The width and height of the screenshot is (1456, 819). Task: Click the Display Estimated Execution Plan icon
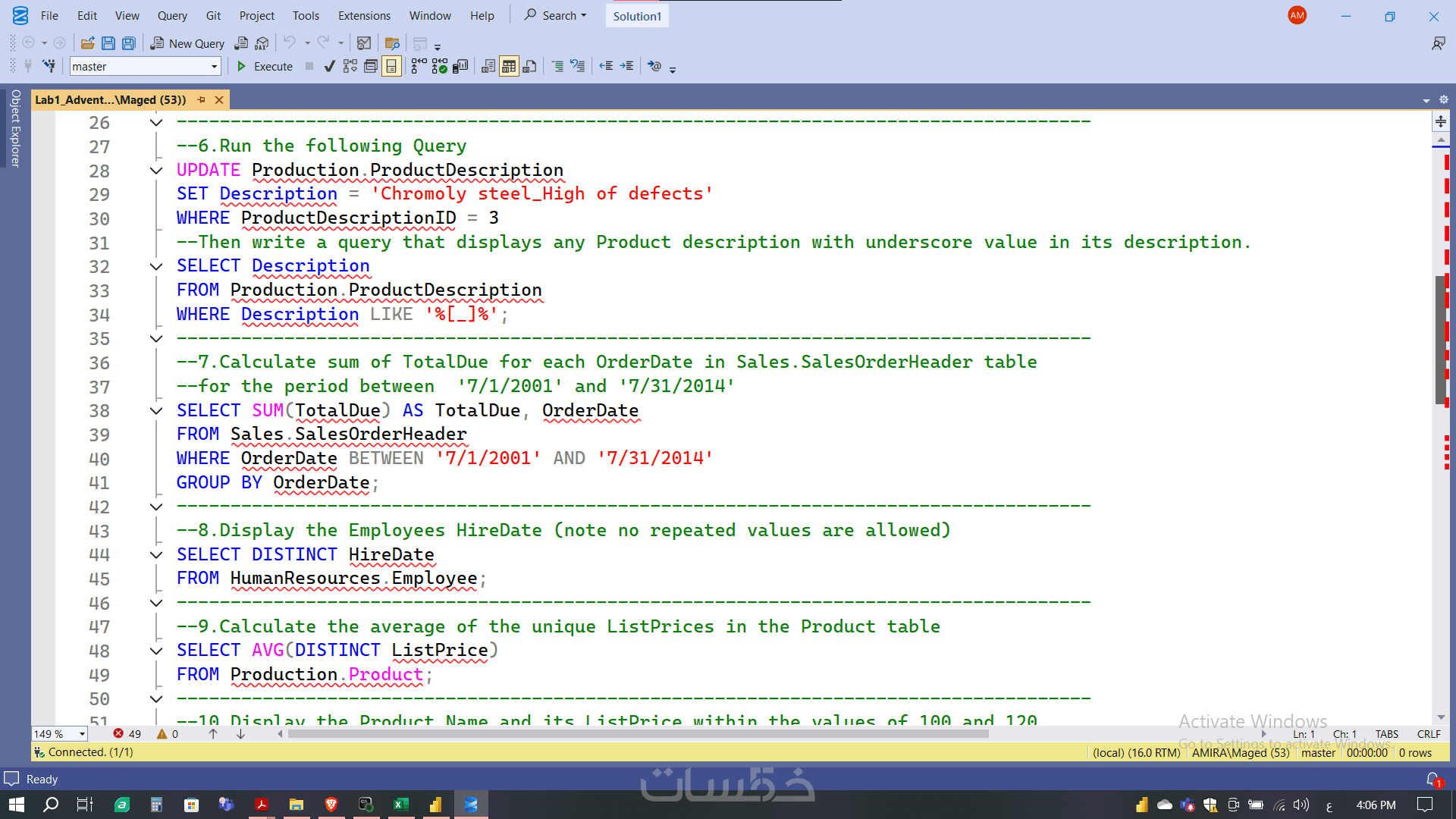pyautogui.click(x=350, y=67)
